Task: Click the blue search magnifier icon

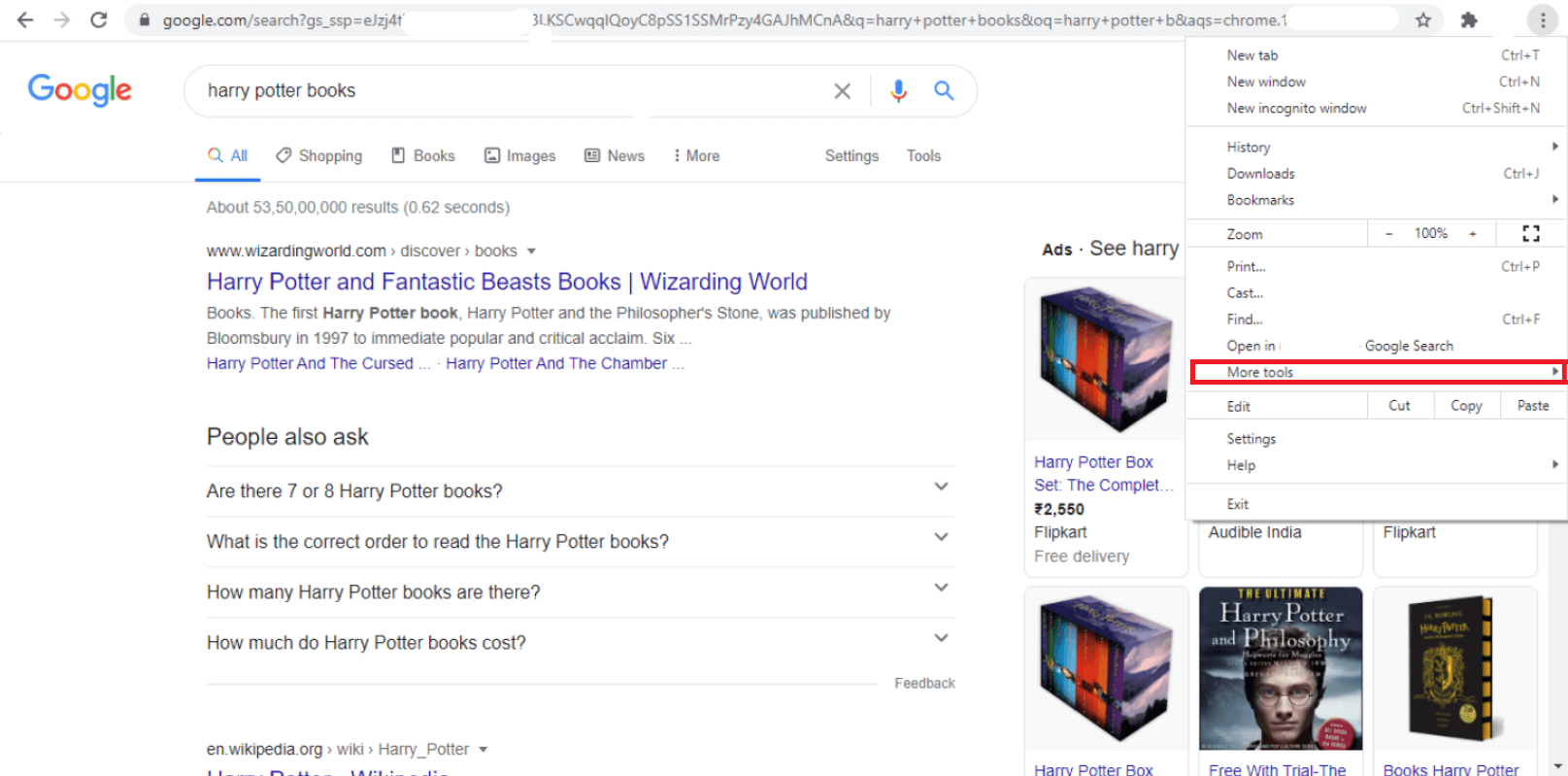Action: (944, 90)
